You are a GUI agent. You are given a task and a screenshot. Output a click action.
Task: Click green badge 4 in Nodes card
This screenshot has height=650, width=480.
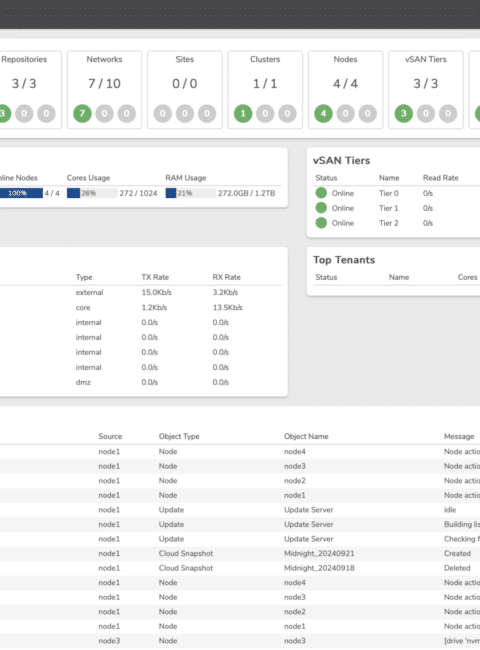coord(323,114)
